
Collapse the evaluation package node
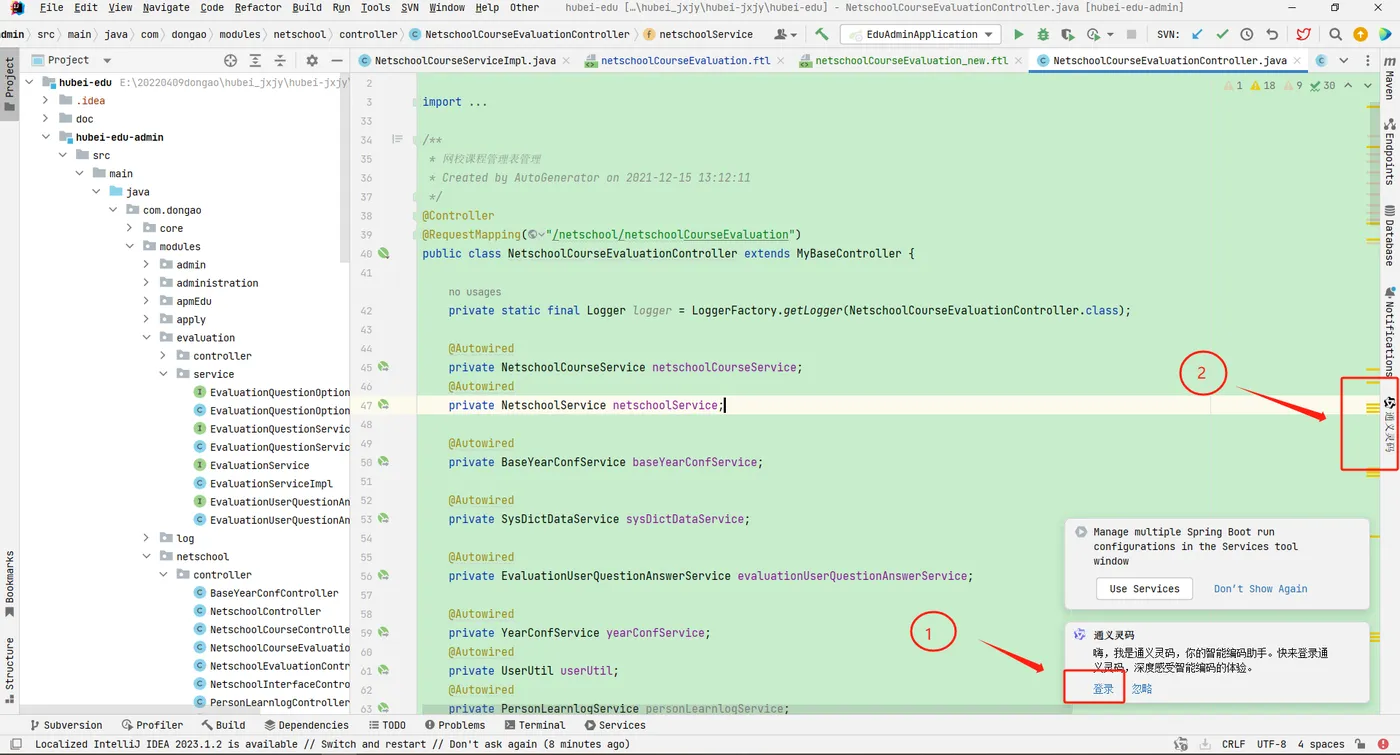coord(146,338)
